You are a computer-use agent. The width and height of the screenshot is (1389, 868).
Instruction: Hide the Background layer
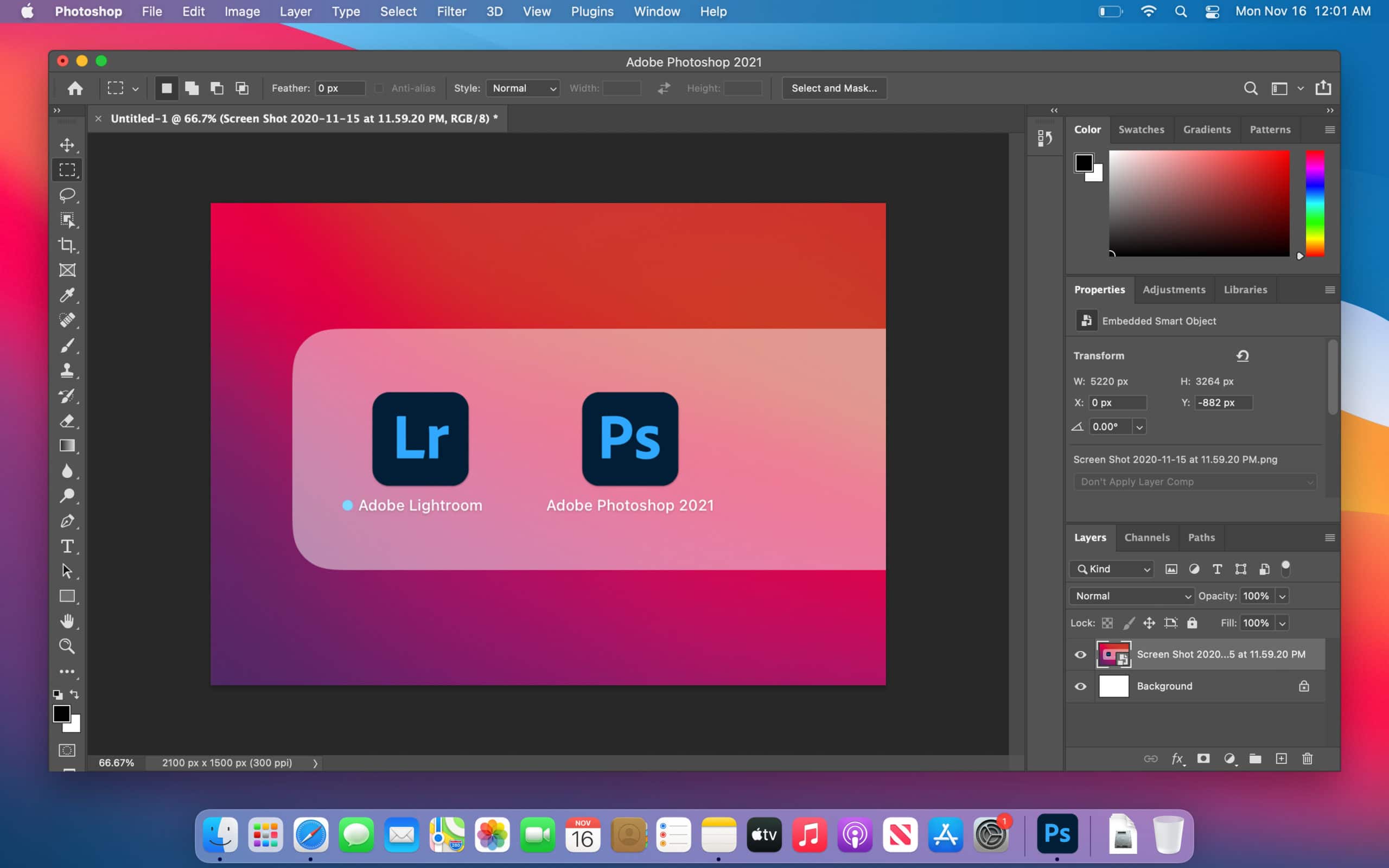1080,686
